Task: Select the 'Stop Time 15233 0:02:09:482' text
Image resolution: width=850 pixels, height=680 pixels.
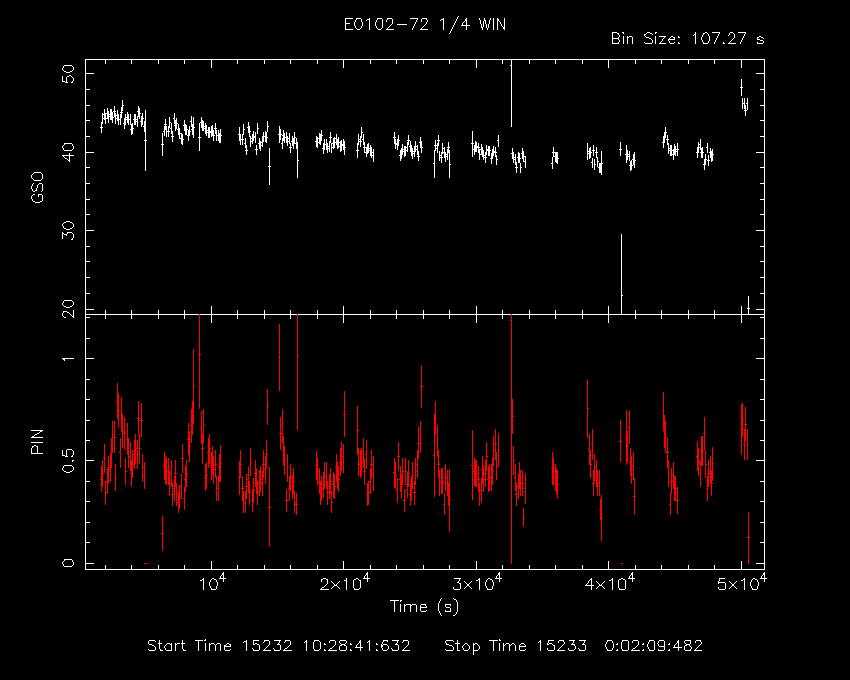Action: (x=574, y=646)
